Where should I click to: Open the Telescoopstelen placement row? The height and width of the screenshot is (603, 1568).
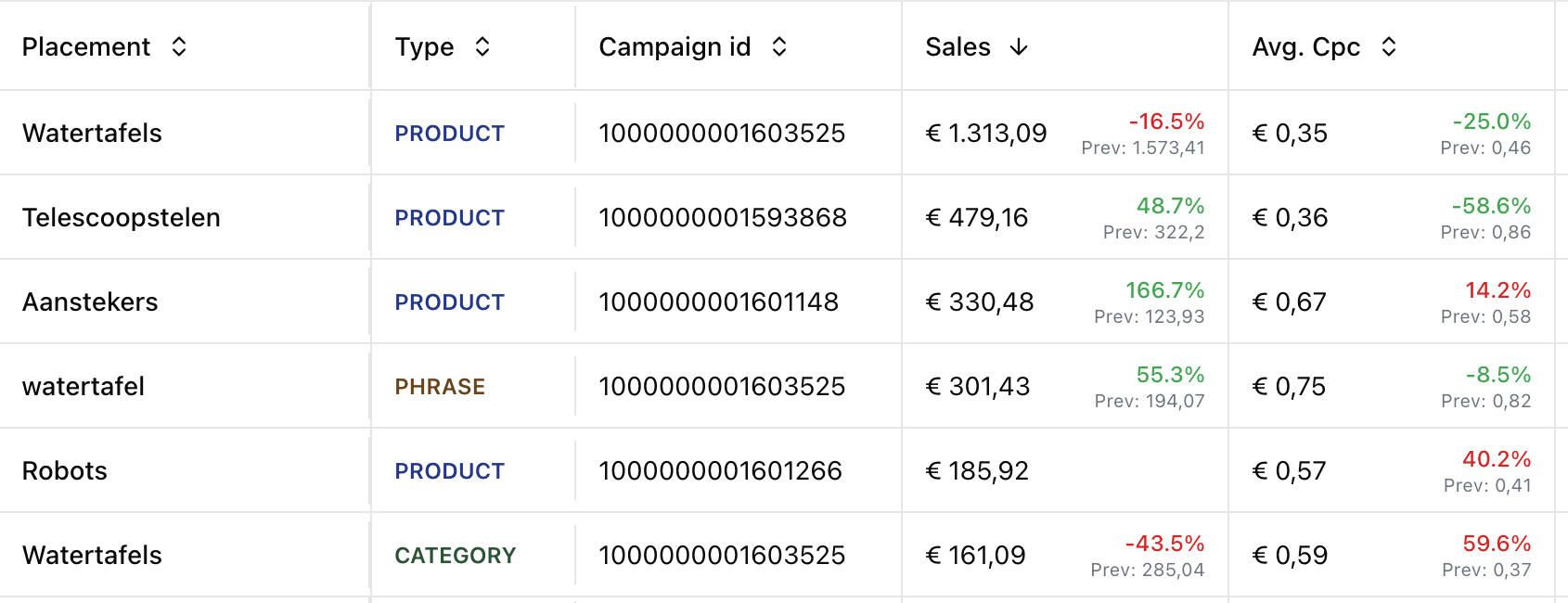pyautogui.click(x=122, y=218)
